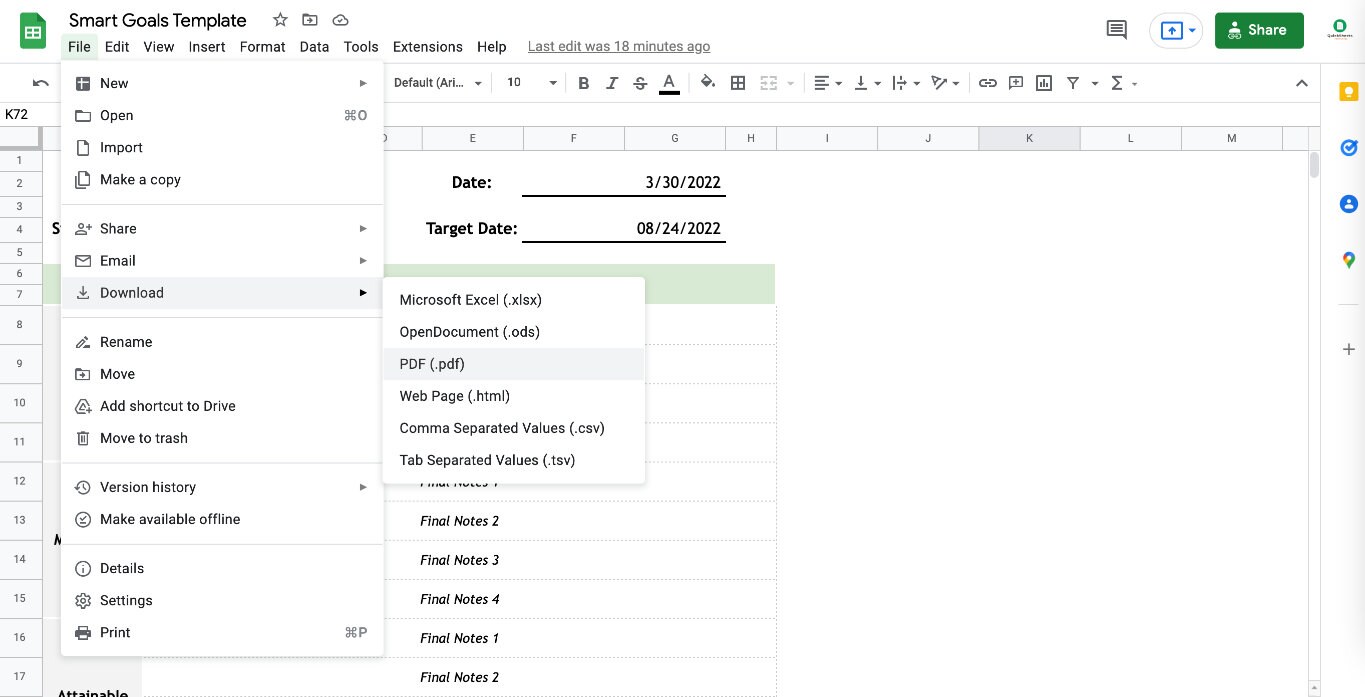
Task: Select PDF (.pdf) from the Download submenu
Action: click(432, 363)
